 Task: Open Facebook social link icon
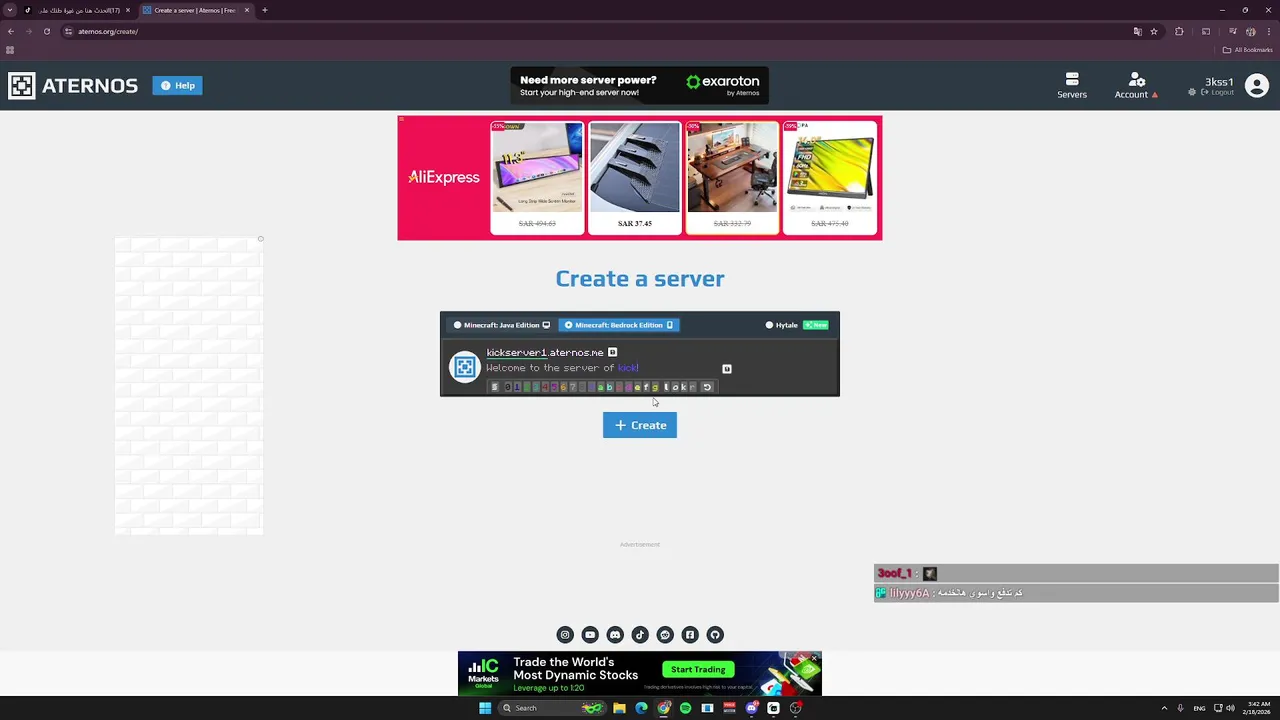[x=690, y=635]
